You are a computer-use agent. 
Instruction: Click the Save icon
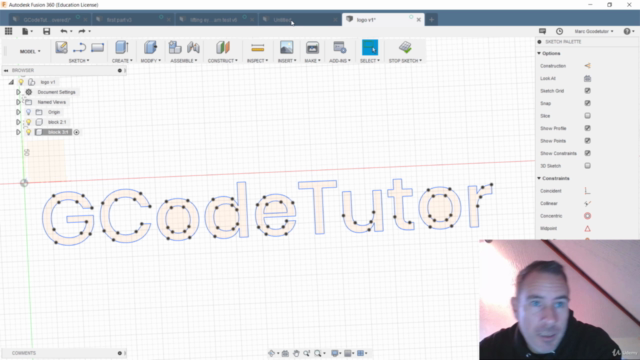click(47, 31)
